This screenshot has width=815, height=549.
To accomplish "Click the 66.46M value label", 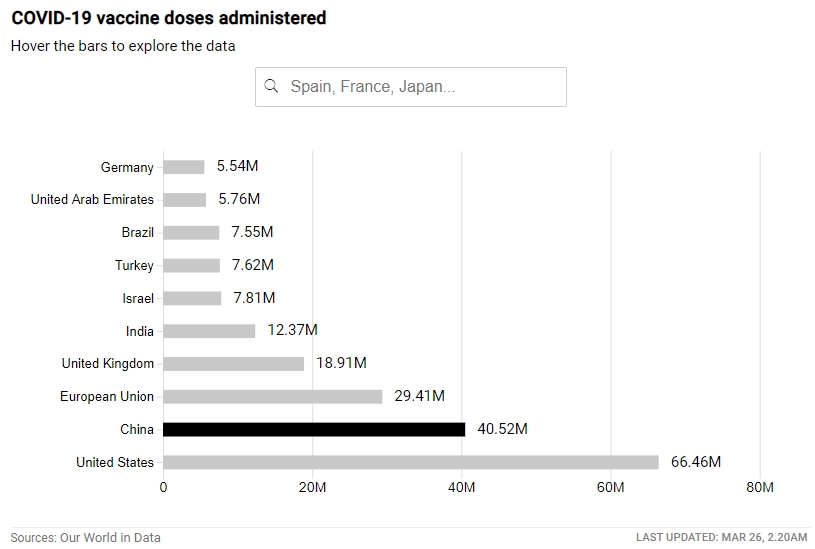I will tap(696, 461).
